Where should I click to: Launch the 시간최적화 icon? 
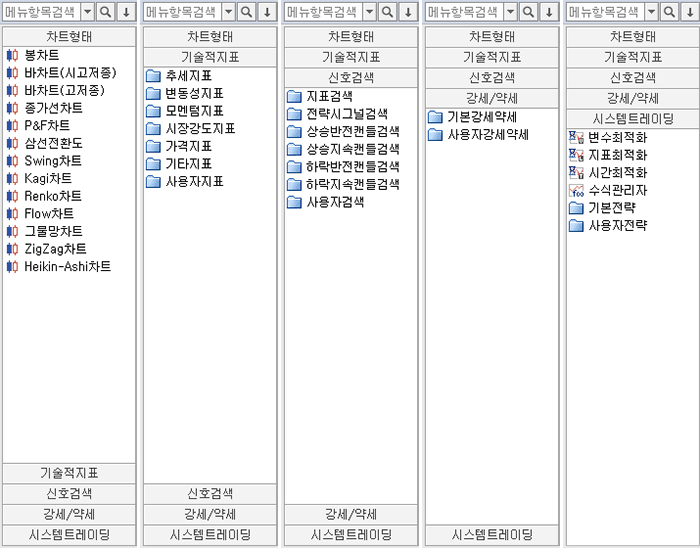[576, 173]
